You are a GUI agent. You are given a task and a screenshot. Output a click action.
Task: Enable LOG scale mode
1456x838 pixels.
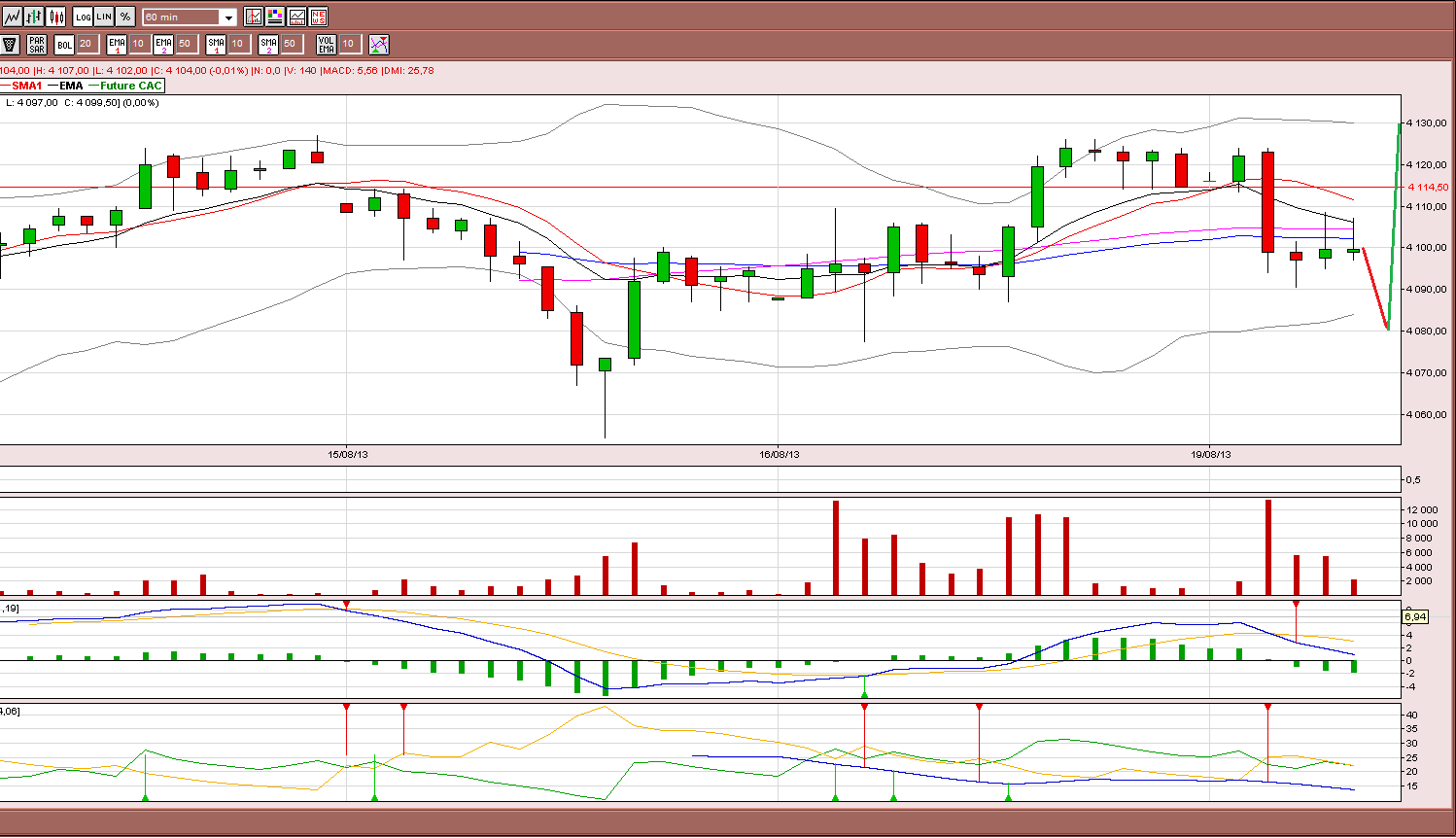pyautogui.click(x=83, y=17)
